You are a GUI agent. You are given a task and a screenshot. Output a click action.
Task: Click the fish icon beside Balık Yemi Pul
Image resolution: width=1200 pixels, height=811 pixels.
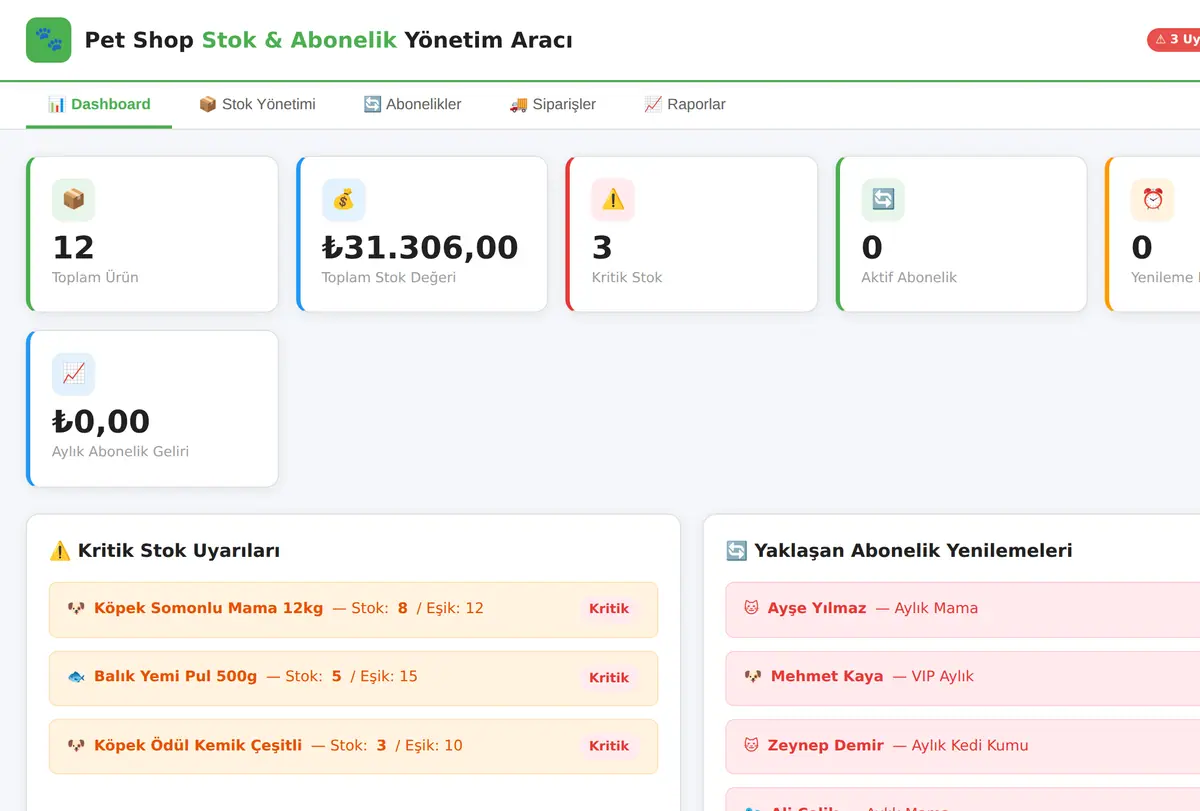[76, 677]
